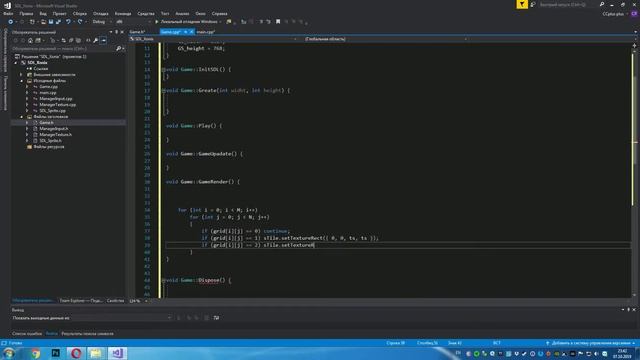Click the Visual Studio taskbar icon

118,353
